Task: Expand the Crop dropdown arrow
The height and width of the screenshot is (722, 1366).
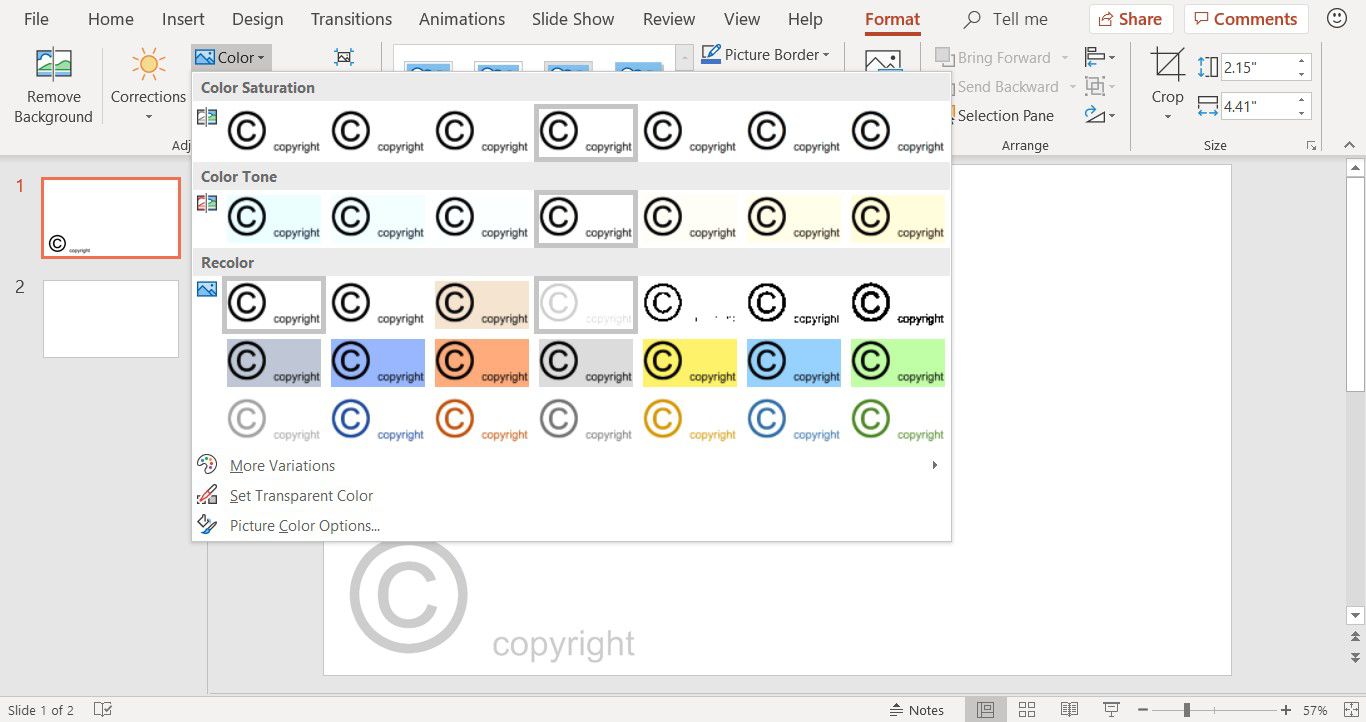Action: pyautogui.click(x=1167, y=117)
